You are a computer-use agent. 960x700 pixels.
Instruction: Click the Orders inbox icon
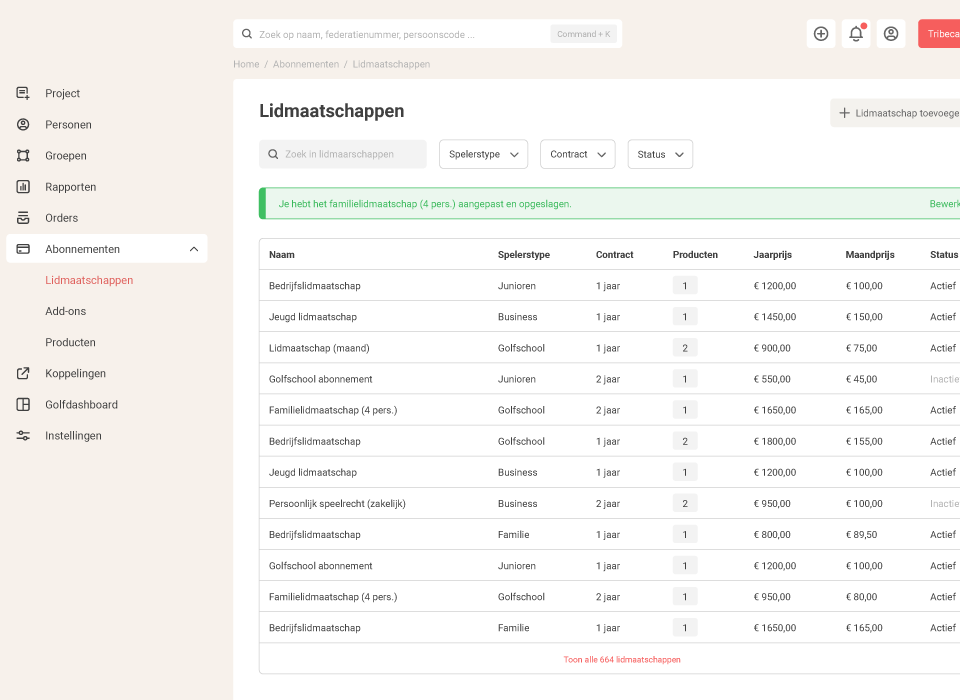[x=23, y=218]
